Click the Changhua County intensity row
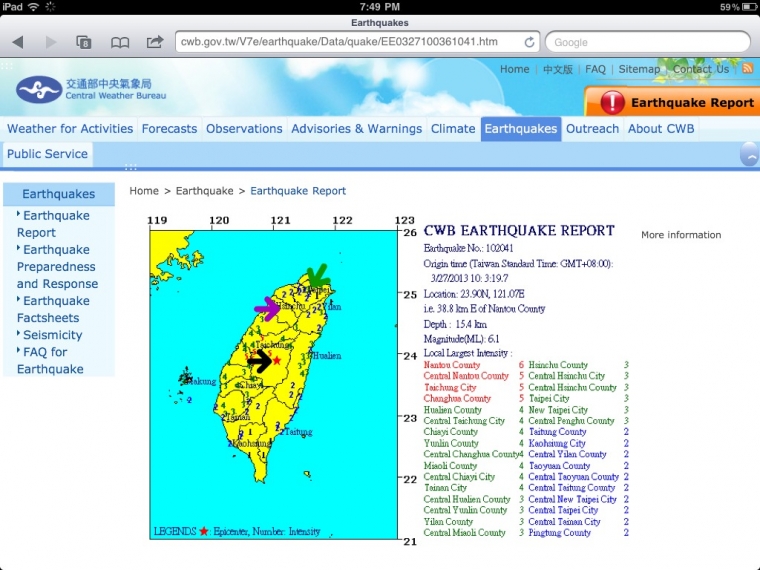 (474, 398)
